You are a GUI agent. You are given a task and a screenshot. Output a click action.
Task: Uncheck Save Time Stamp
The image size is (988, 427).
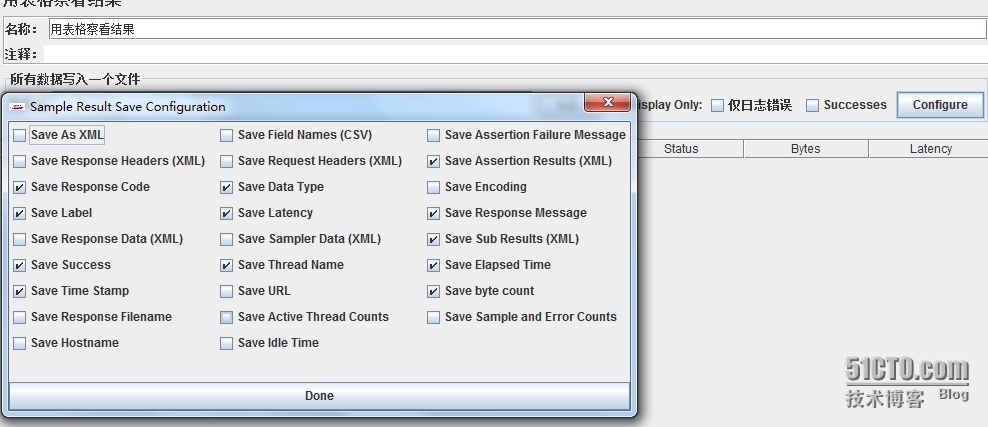[20, 291]
